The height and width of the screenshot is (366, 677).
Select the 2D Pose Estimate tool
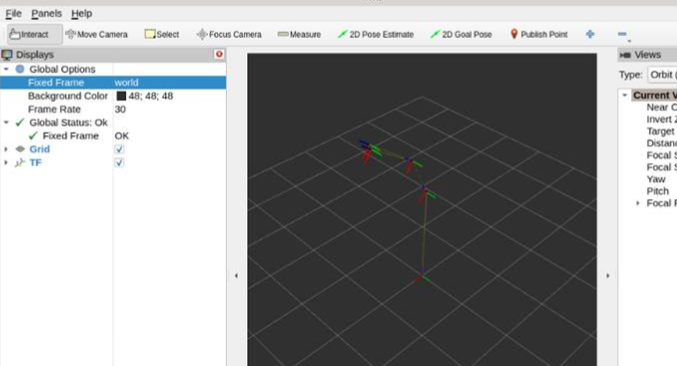click(375, 34)
